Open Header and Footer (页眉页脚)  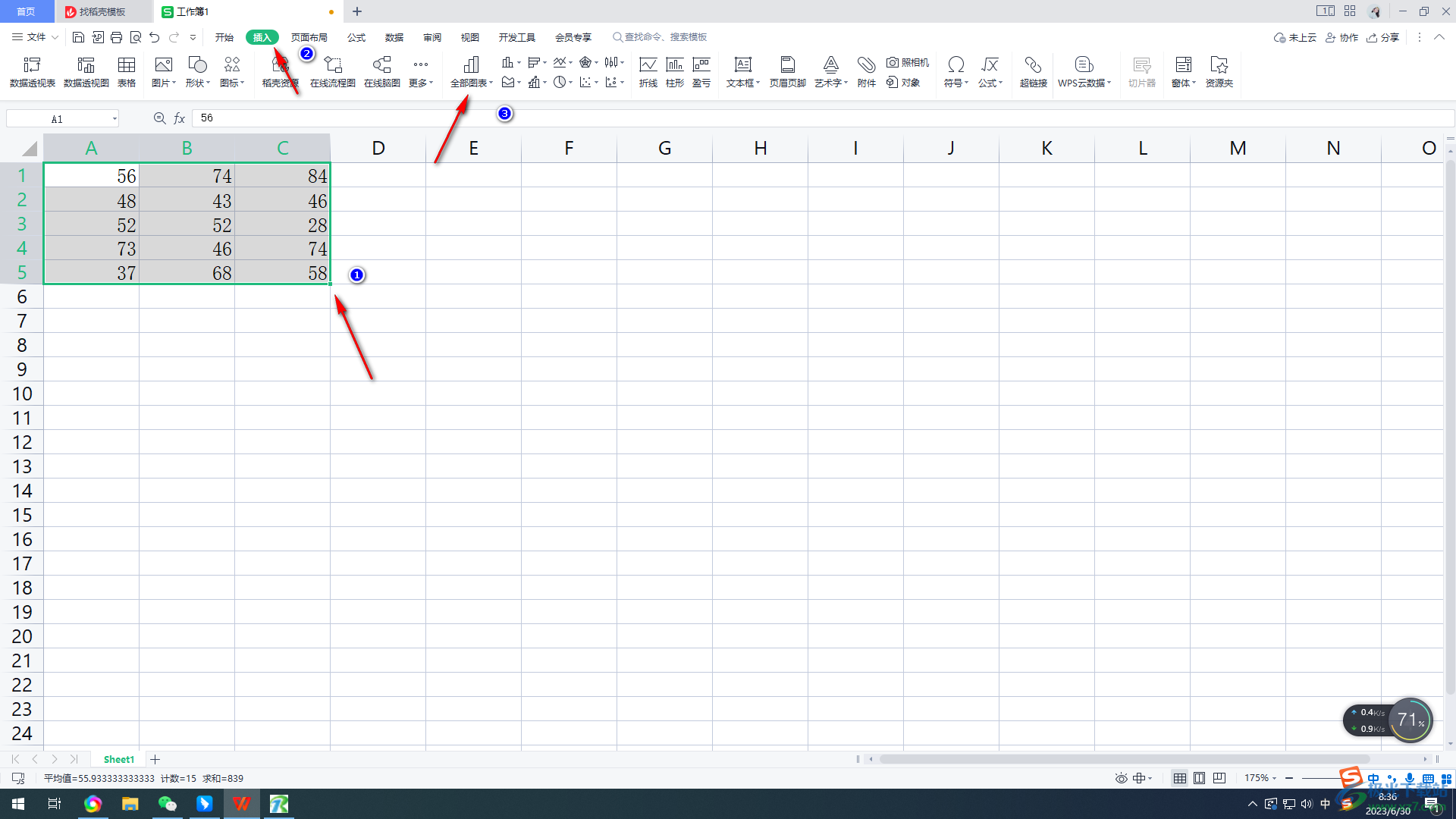(788, 72)
